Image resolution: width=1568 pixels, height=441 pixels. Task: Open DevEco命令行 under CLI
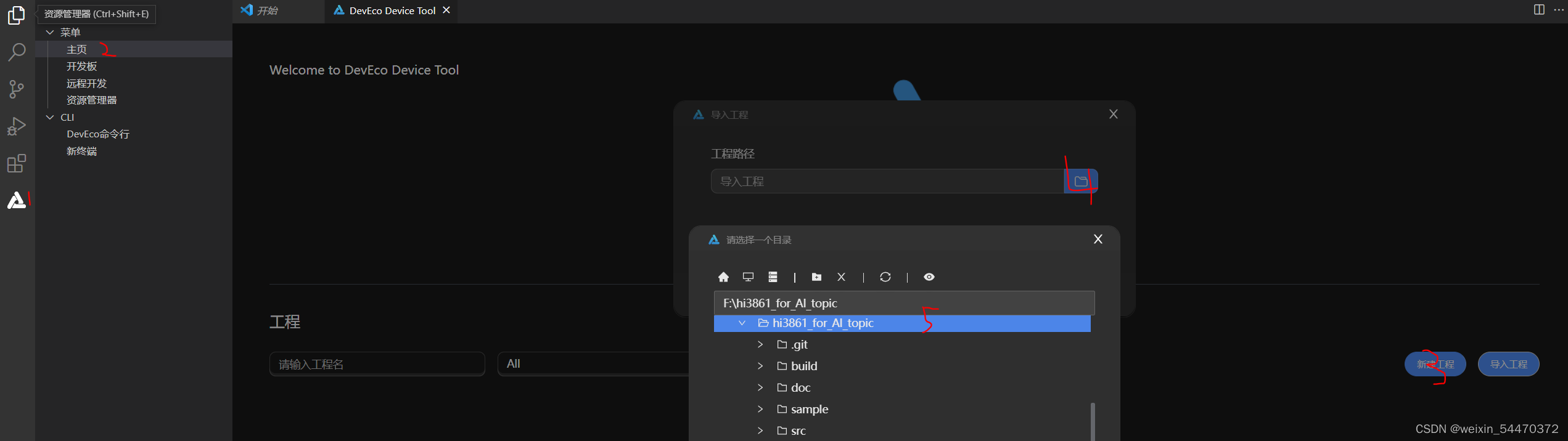pos(134,134)
